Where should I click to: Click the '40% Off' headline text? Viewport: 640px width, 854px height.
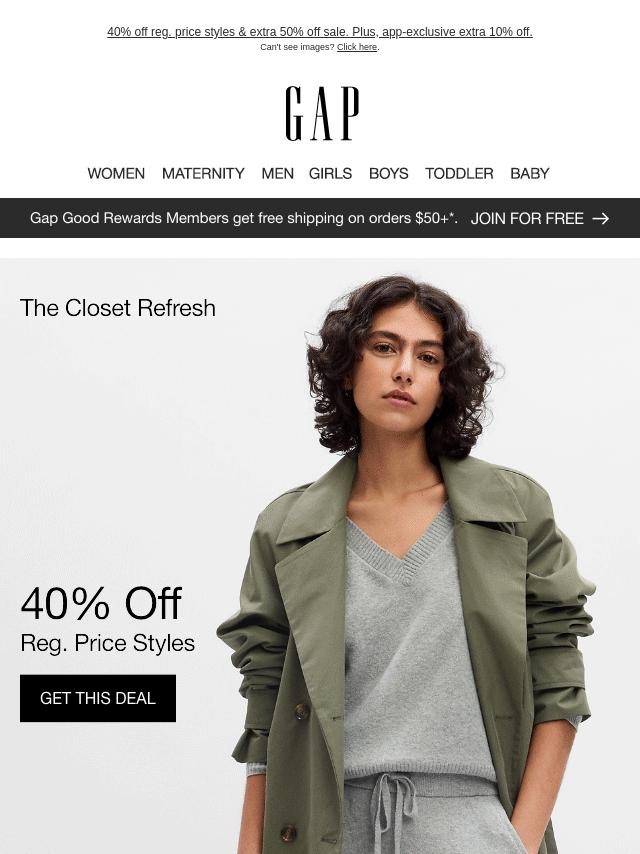[101, 603]
